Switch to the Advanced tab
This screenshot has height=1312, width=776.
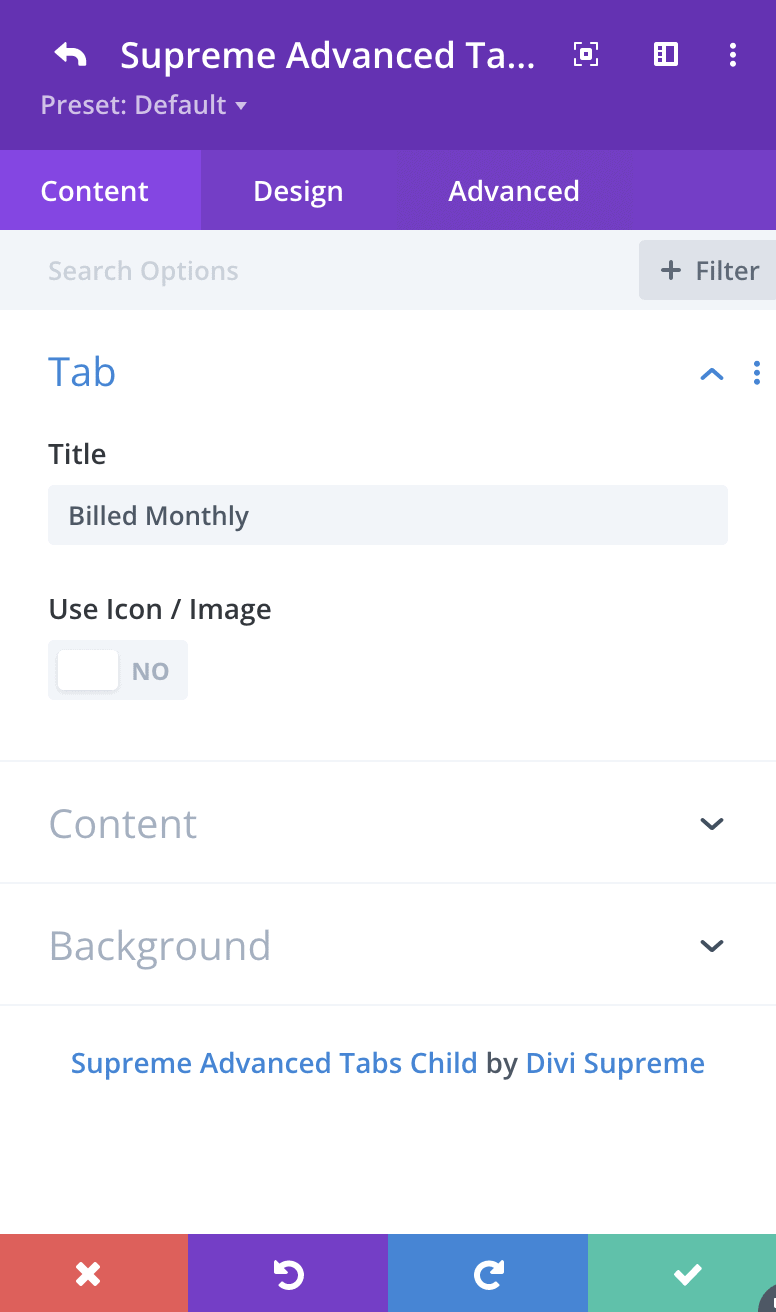click(x=514, y=191)
